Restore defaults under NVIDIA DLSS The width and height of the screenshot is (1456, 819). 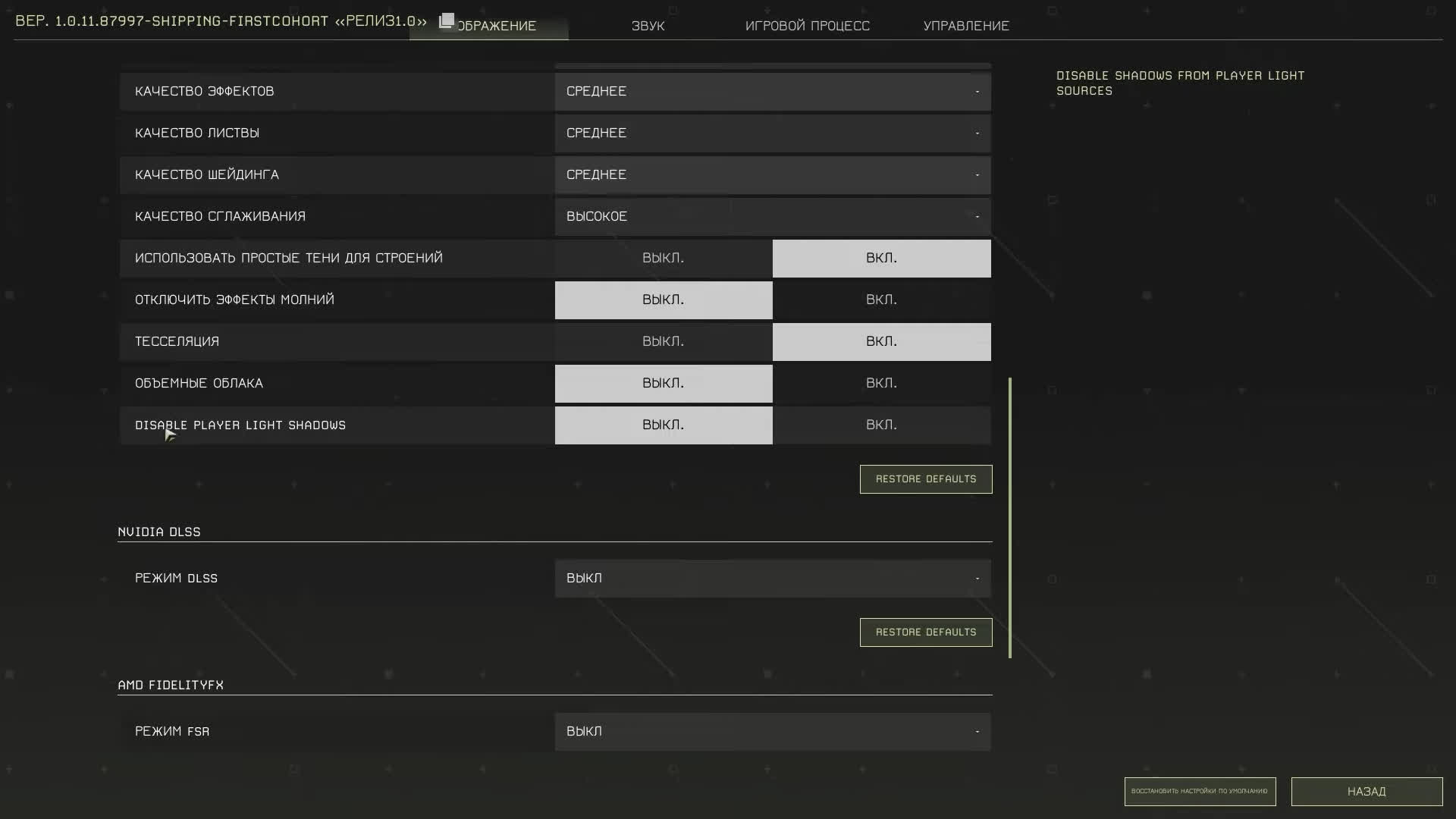[925, 632]
